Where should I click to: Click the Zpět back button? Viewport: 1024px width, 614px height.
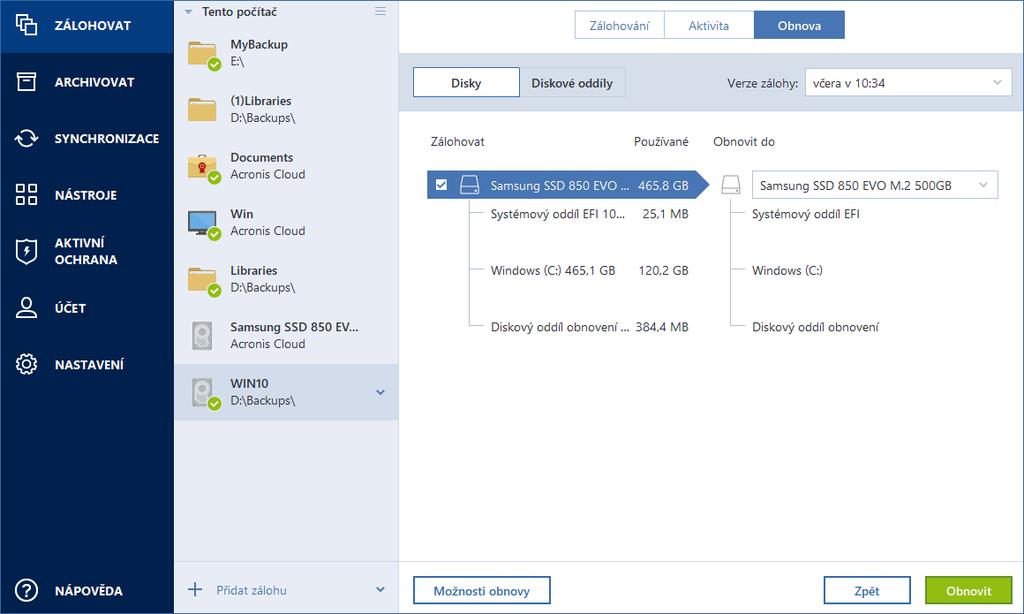point(867,590)
